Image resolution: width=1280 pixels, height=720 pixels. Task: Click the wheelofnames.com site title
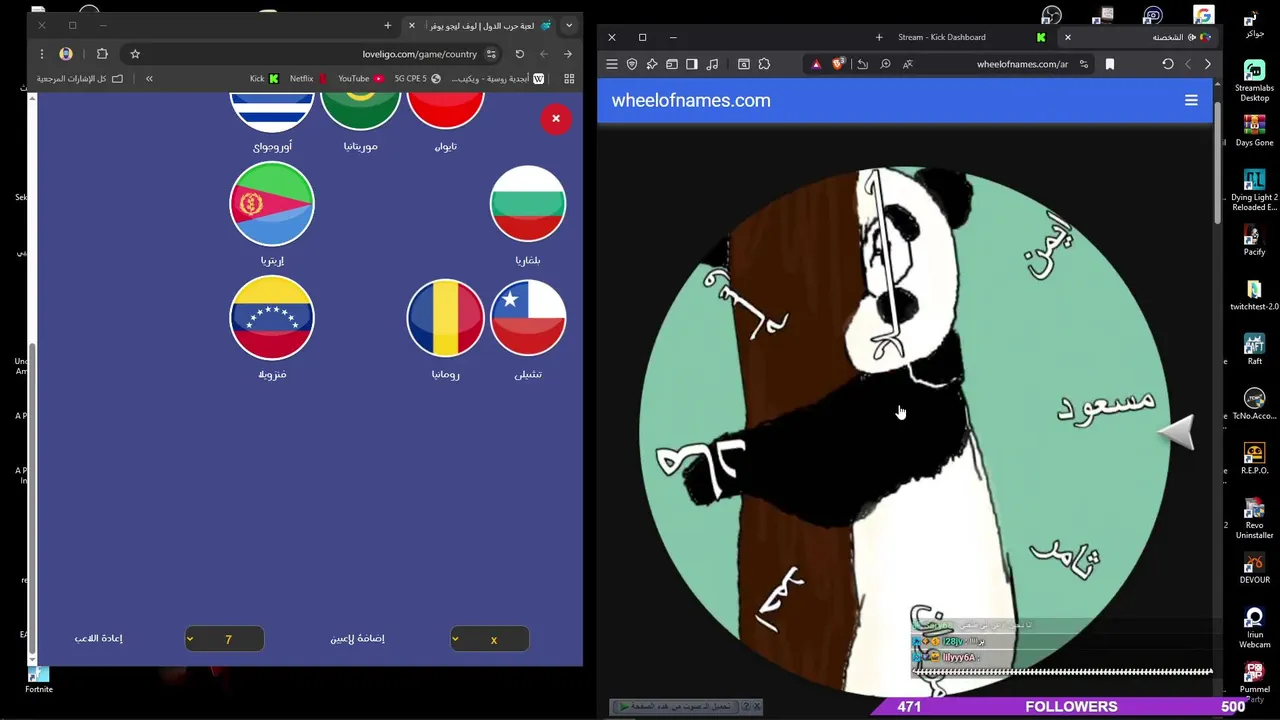(691, 100)
